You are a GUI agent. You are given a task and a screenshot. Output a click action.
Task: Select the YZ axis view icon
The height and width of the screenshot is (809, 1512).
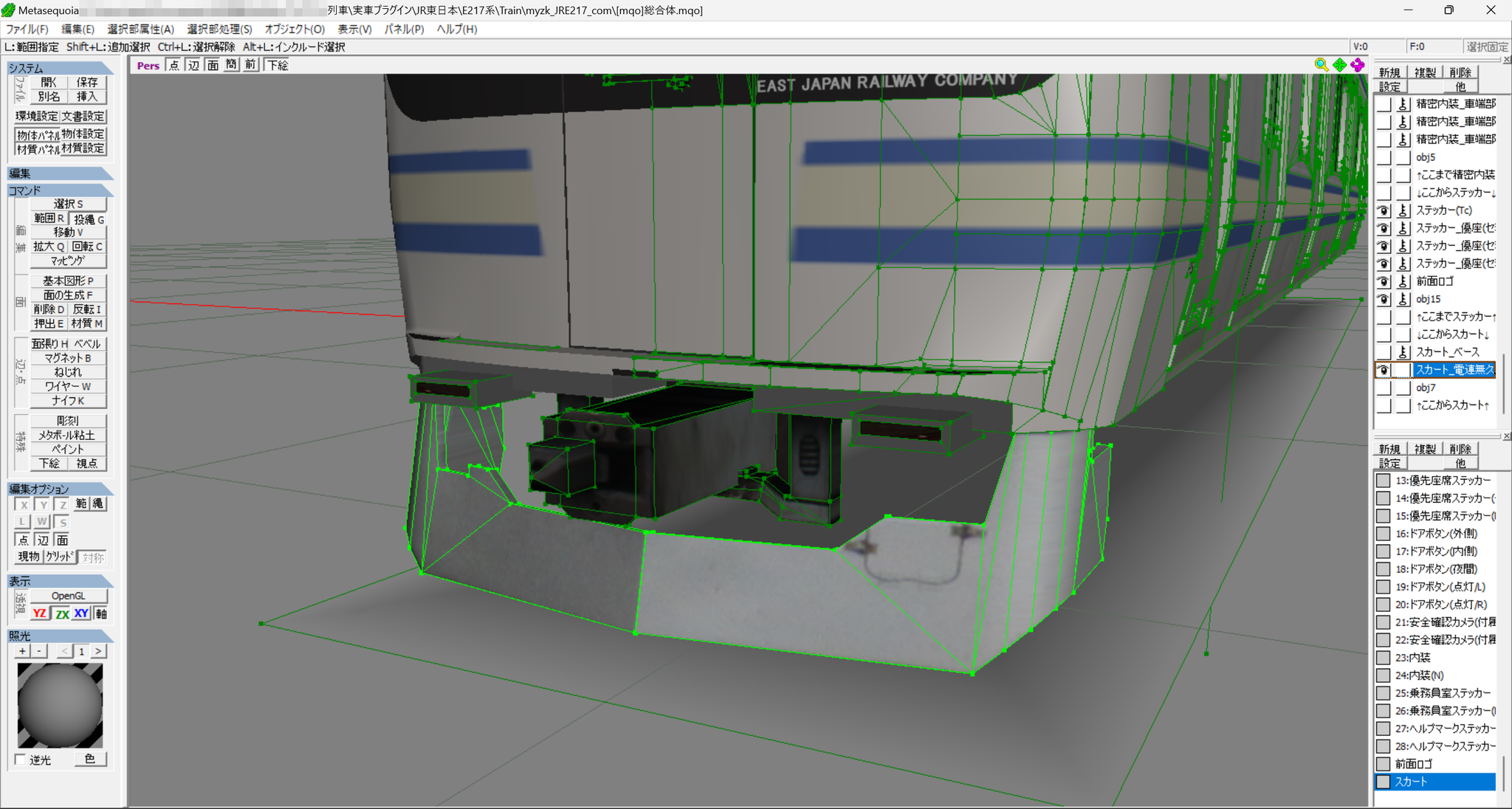[40, 613]
